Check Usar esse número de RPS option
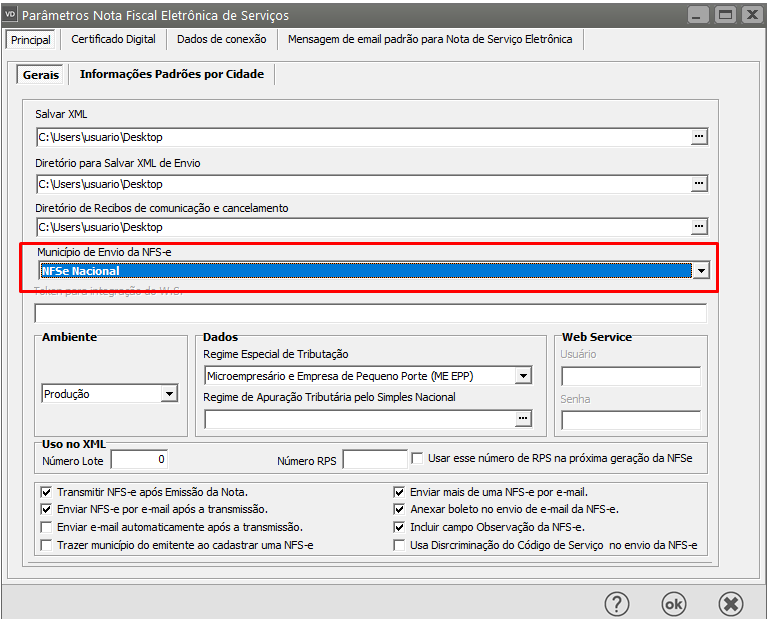 pyautogui.click(x=417, y=459)
